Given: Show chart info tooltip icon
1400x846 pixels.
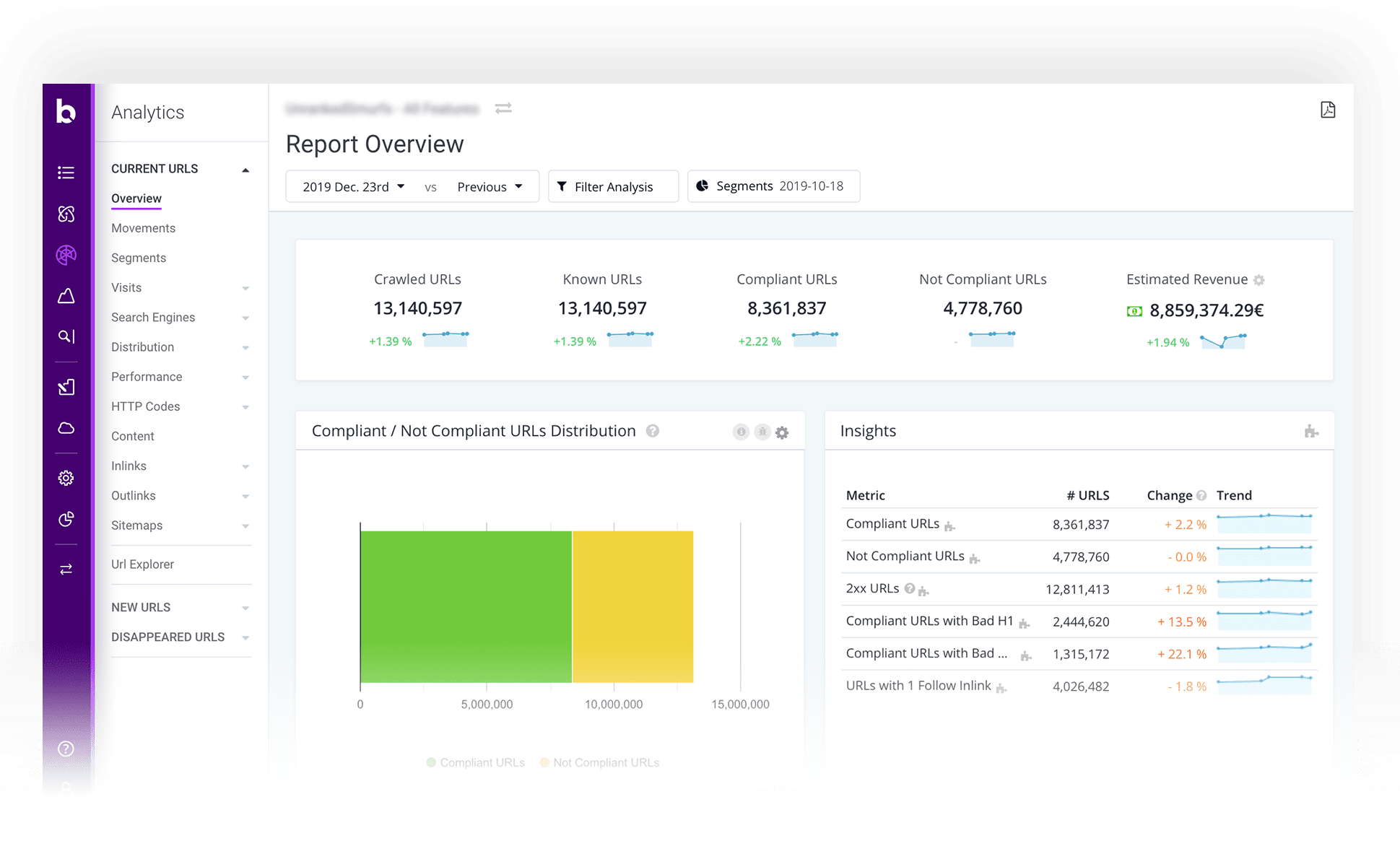Looking at the screenshot, I should pos(741,432).
